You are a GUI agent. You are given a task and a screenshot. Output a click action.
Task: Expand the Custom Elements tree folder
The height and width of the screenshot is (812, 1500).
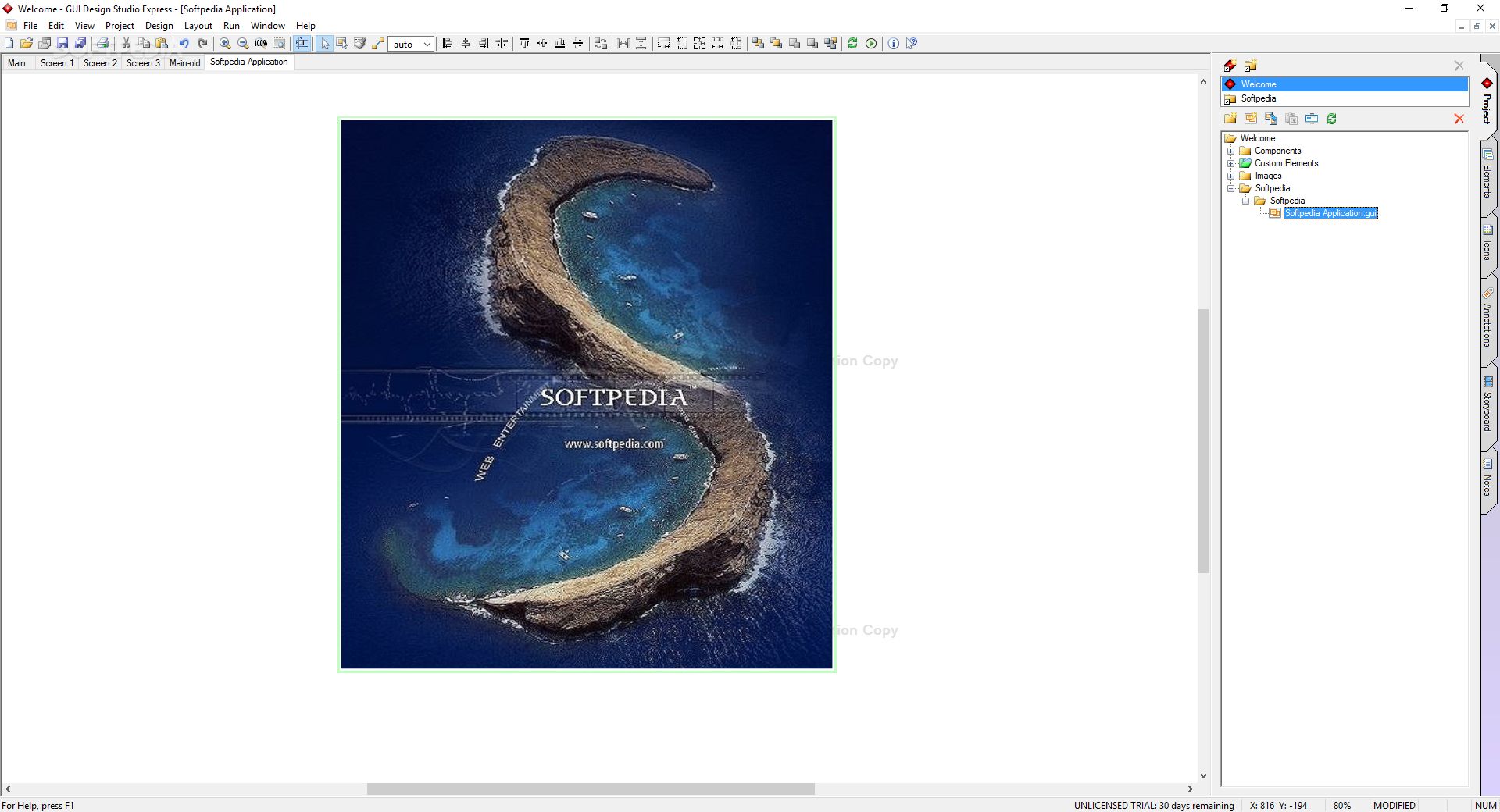pyautogui.click(x=1231, y=163)
